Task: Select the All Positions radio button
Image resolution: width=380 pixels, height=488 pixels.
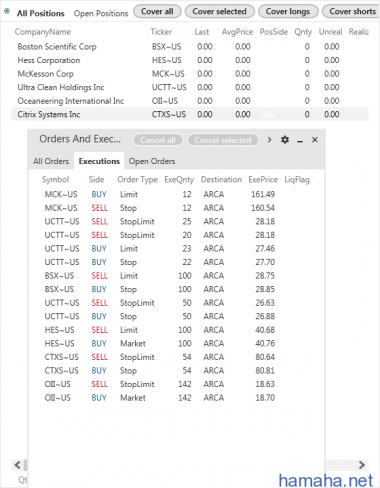Action: (x=7, y=11)
